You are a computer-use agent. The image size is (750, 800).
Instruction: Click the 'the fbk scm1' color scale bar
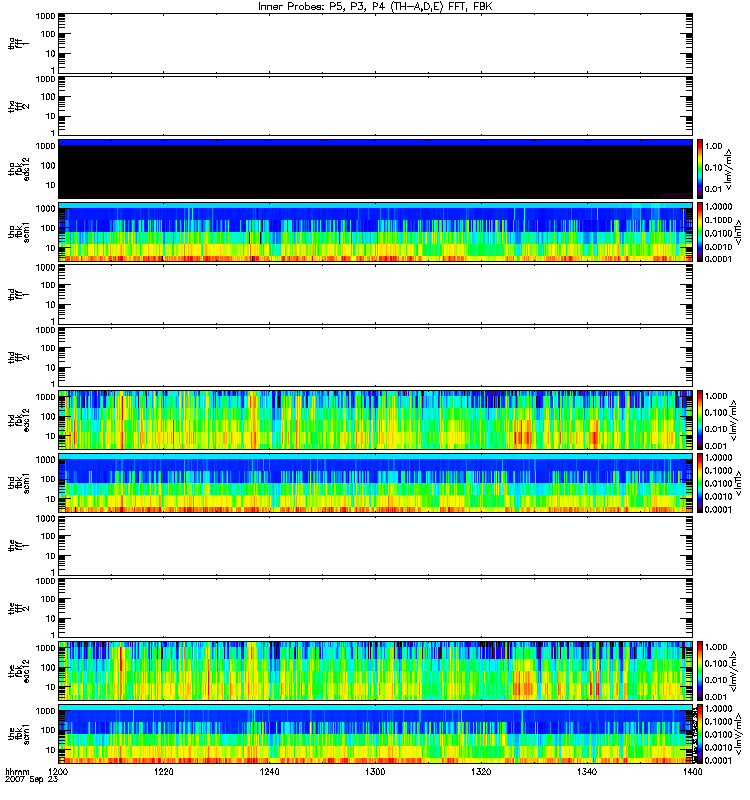[700, 734]
